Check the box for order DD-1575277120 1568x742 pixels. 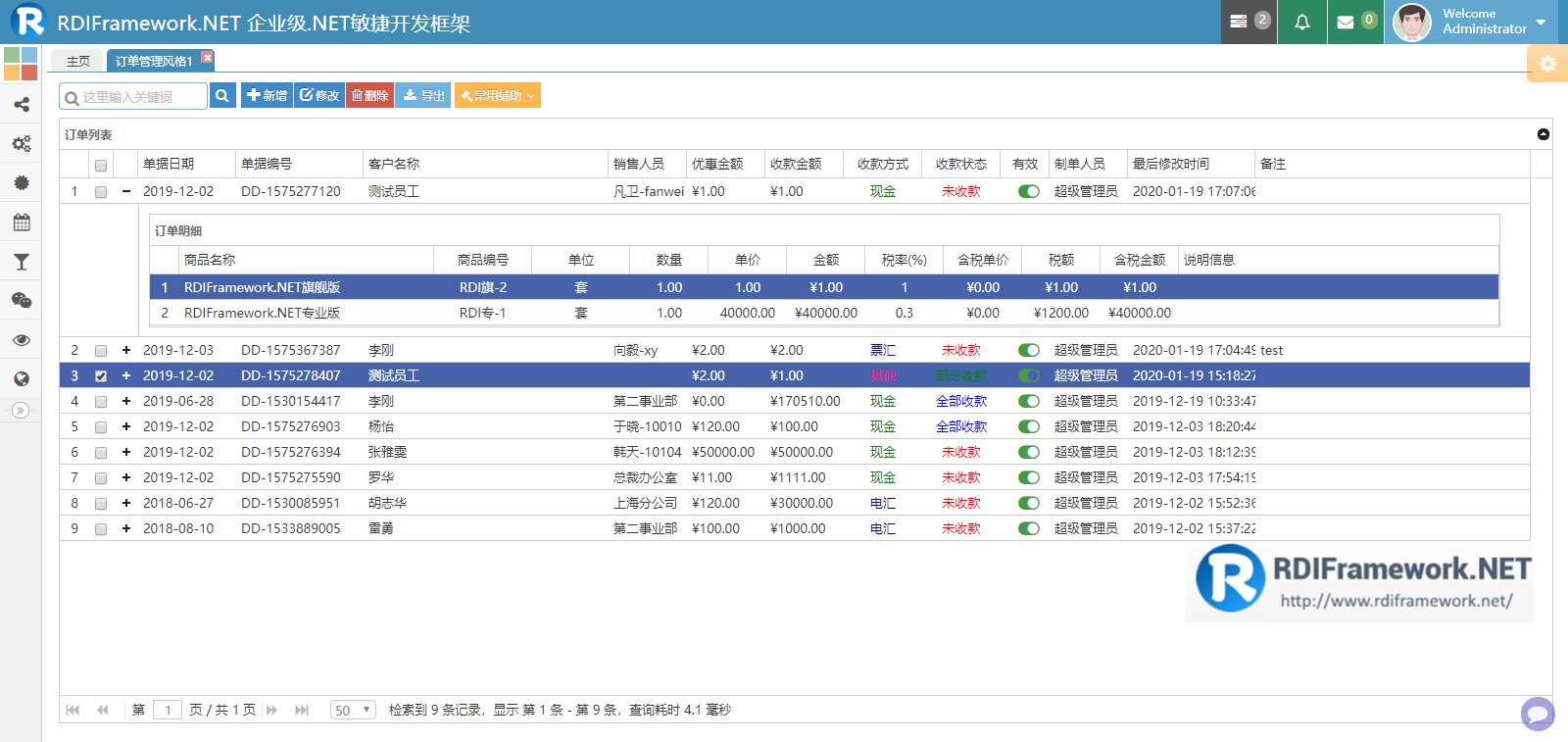(x=101, y=192)
